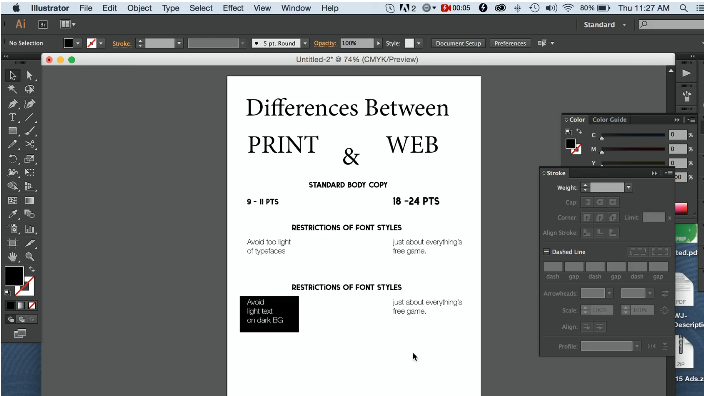Select the Type tool
Screen dimensions: 704x396
point(13,117)
